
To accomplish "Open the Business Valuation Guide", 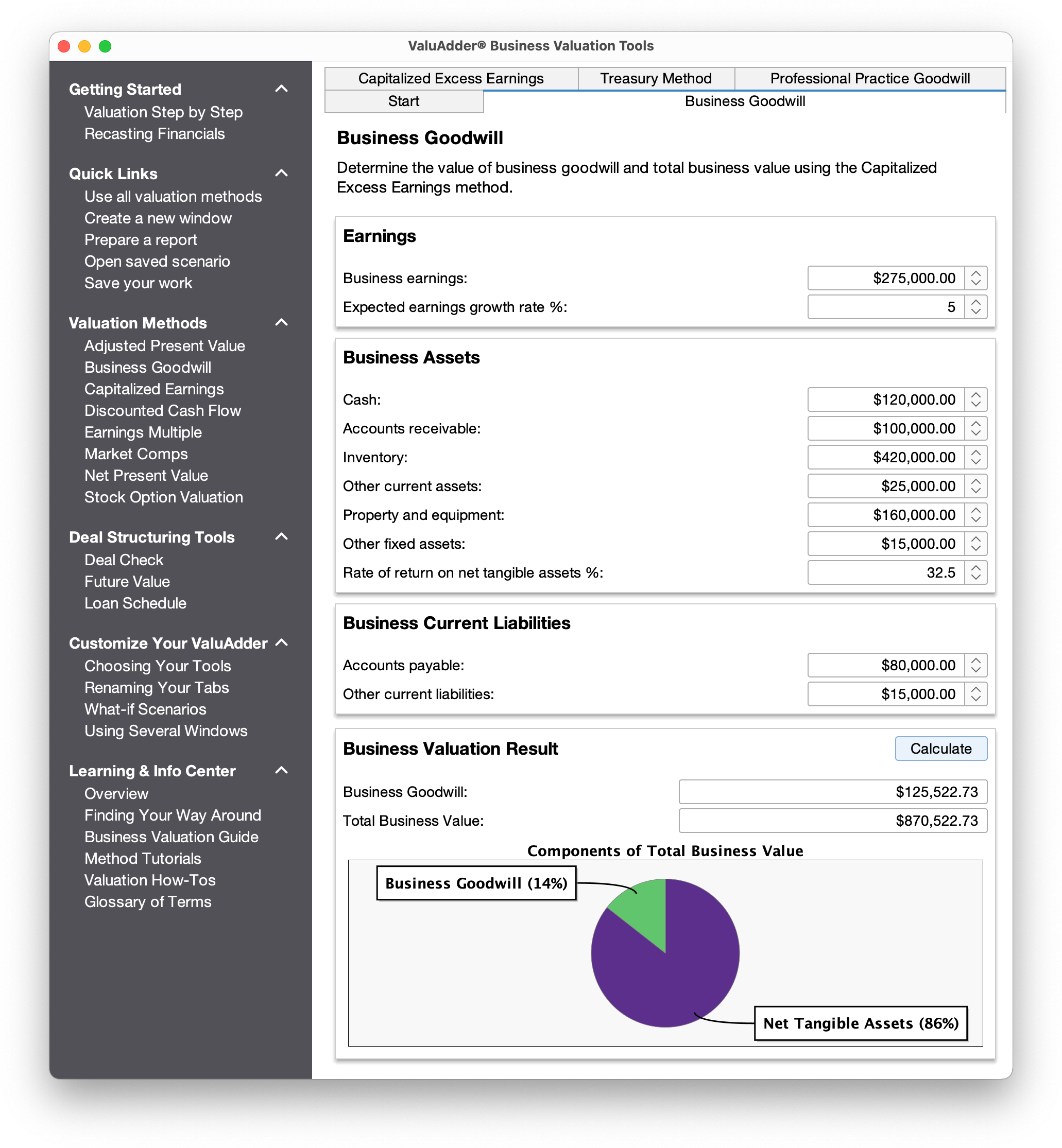I will point(172,837).
